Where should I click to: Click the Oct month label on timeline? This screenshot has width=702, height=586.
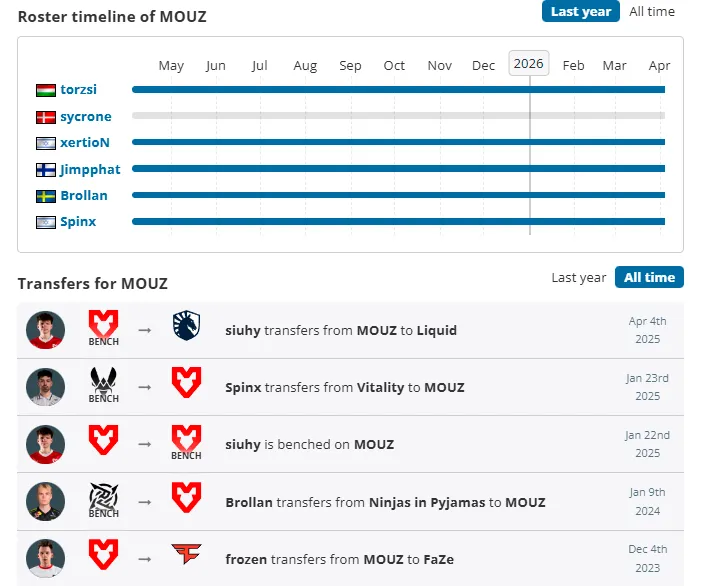[x=394, y=66]
